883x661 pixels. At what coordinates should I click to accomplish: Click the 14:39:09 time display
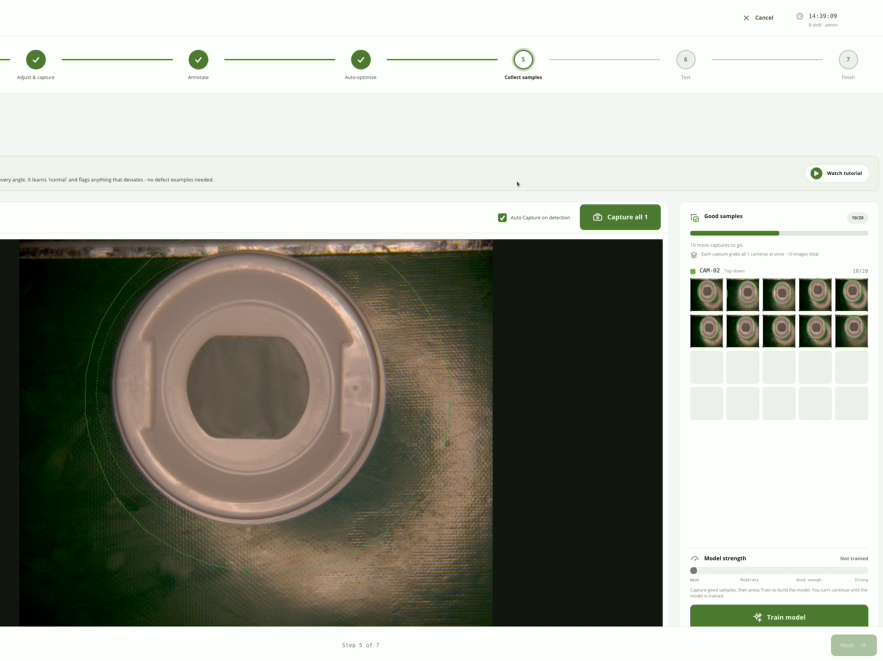point(823,16)
